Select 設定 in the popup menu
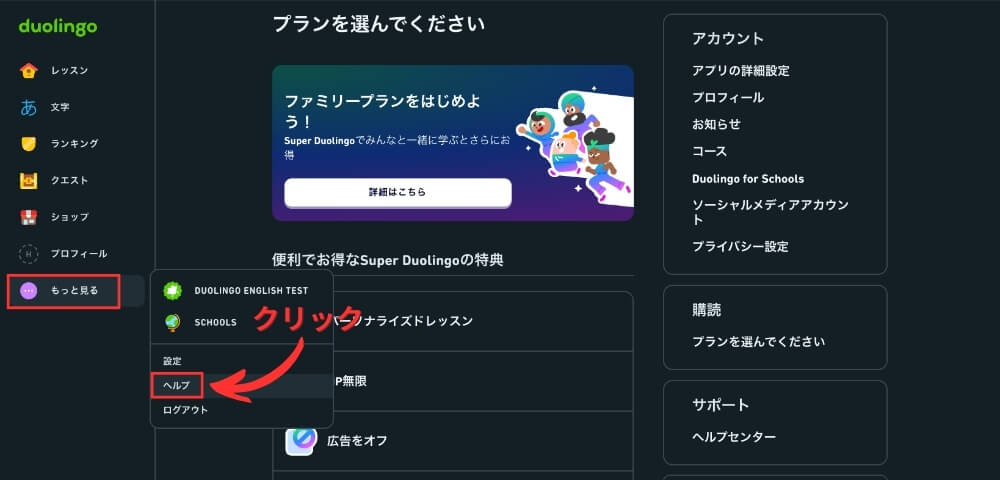1000x480 pixels. pos(172,361)
